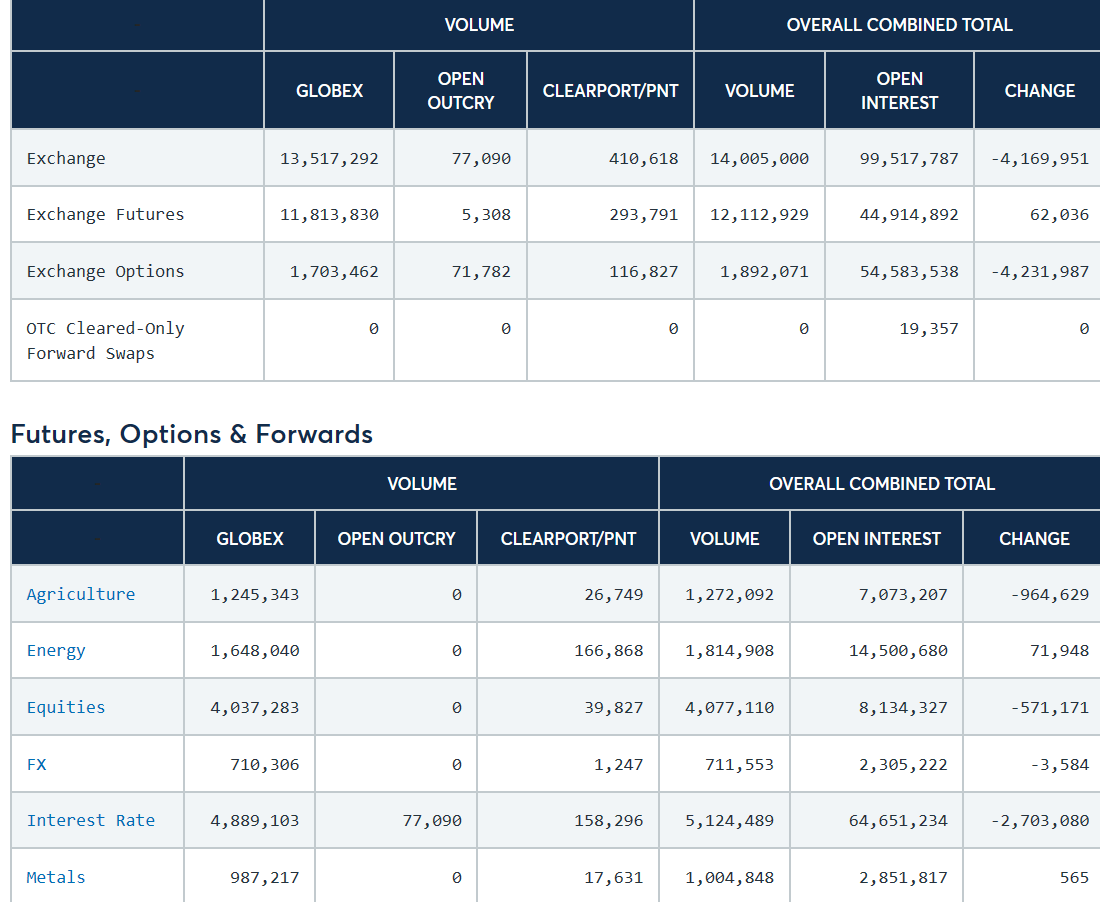This screenshot has height=902, width=1100.
Task: Click Exchange Globex value 13,517,292
Action: point(329,159)
